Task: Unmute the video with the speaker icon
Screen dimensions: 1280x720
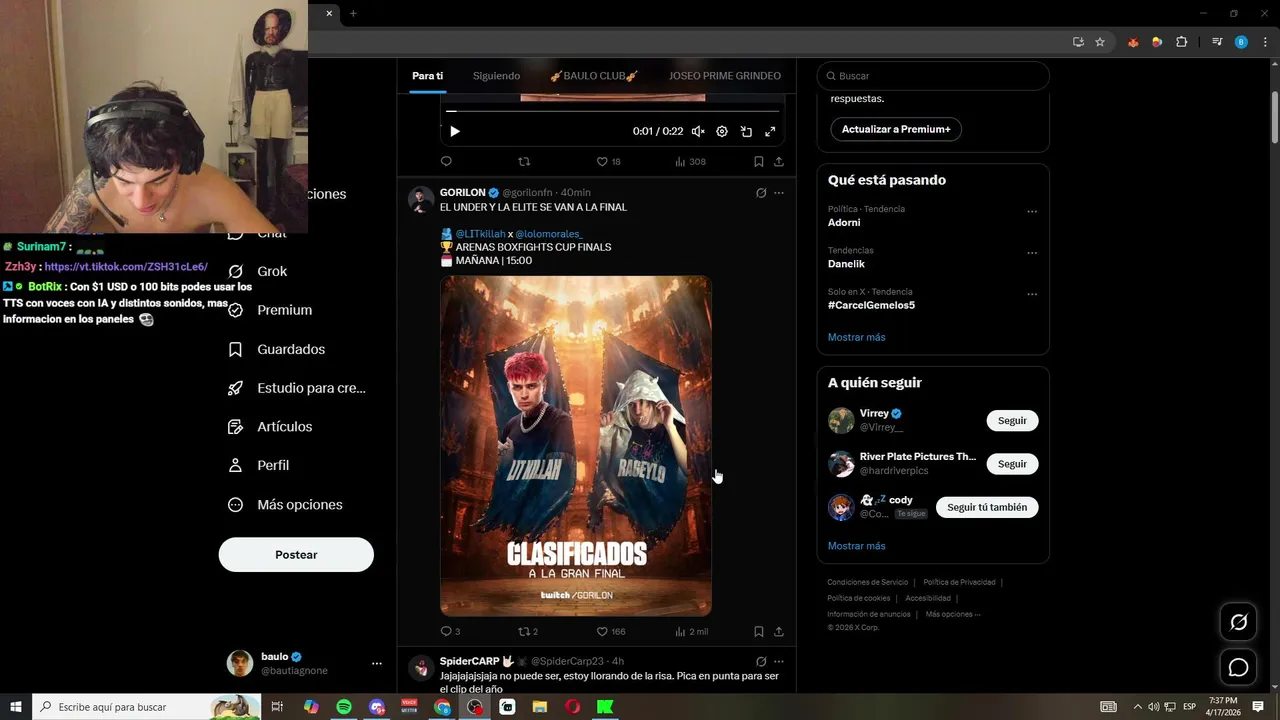Action: [698, 131]
